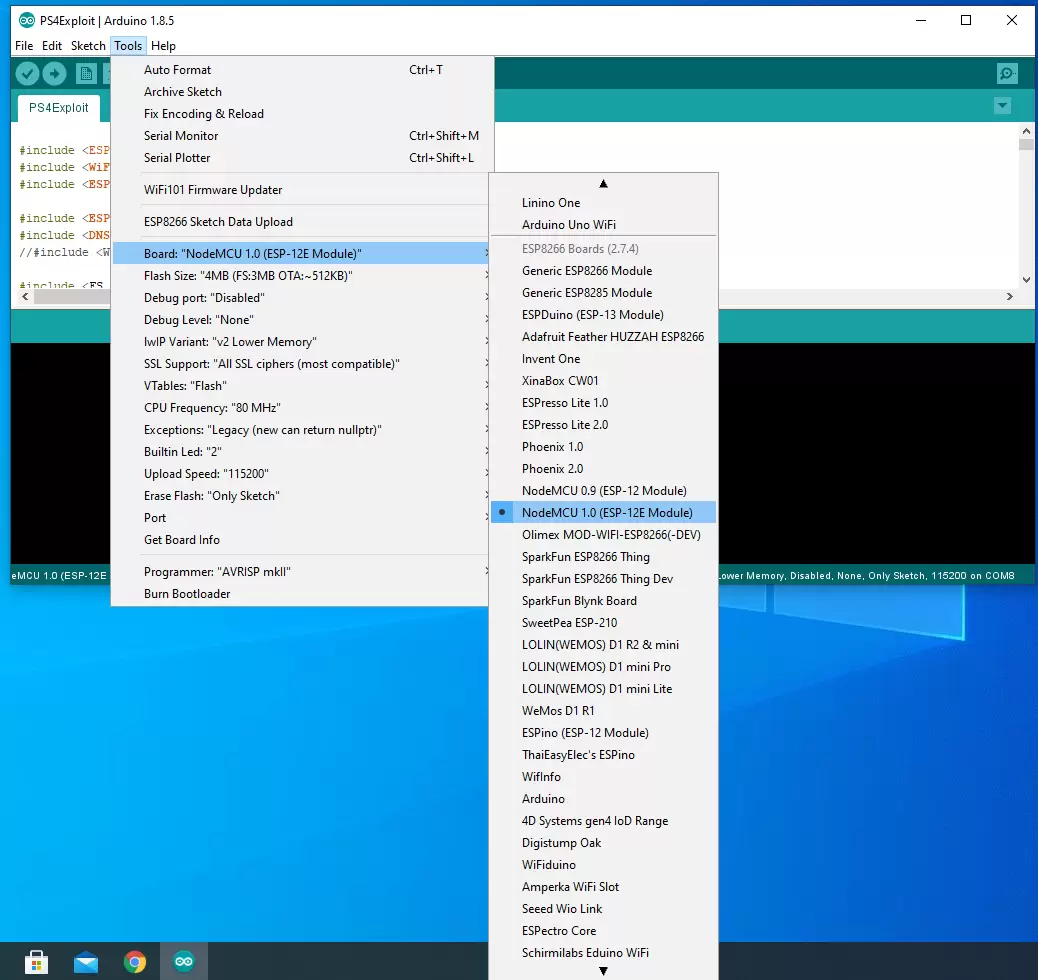
Task: Click Burn Bootloader
Action: coord(301,594)
